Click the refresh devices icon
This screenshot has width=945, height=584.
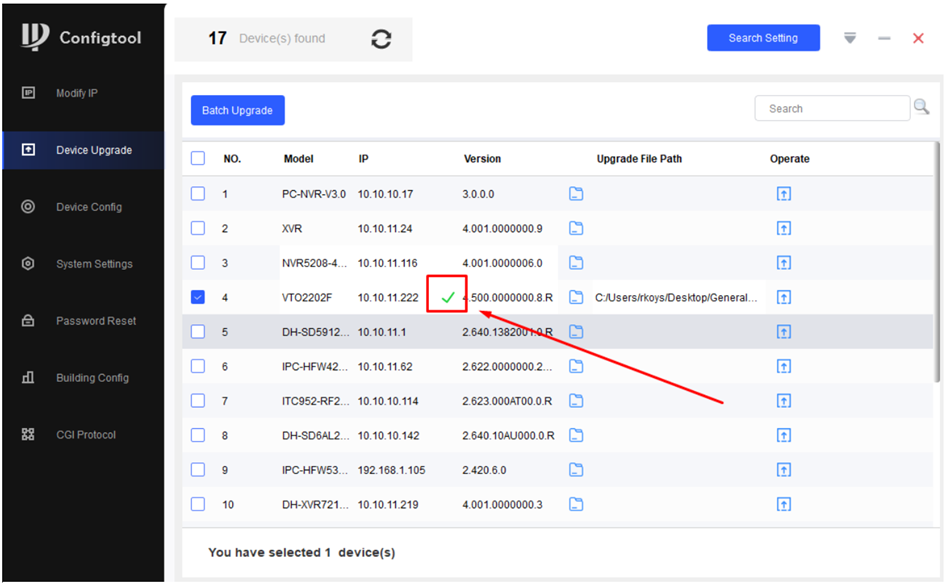[381, 39]
